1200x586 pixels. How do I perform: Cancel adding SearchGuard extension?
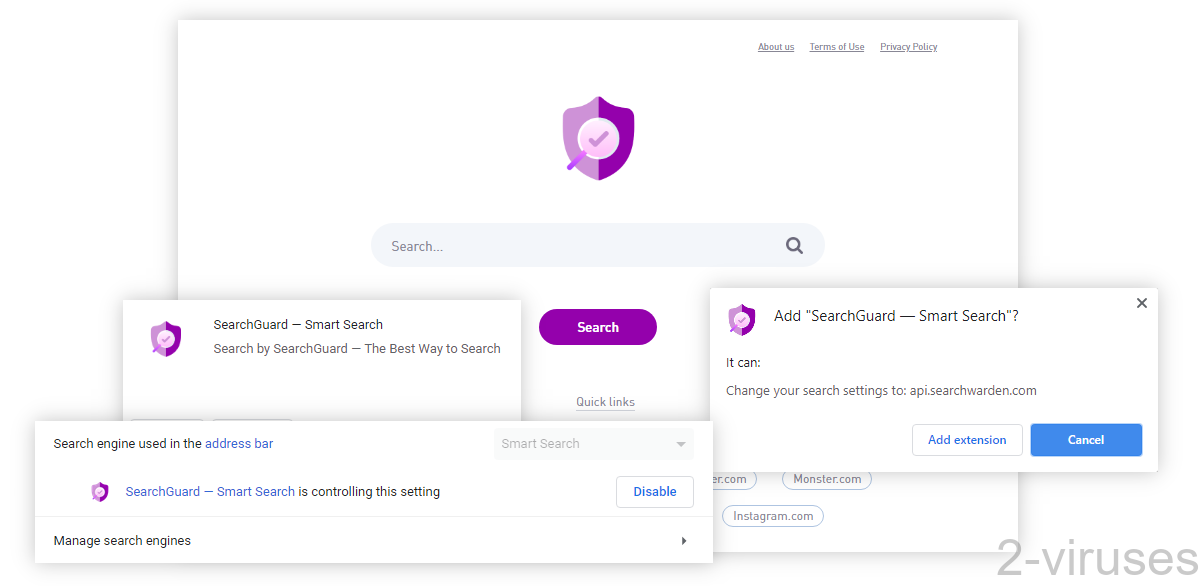[x=1086, y=439]
